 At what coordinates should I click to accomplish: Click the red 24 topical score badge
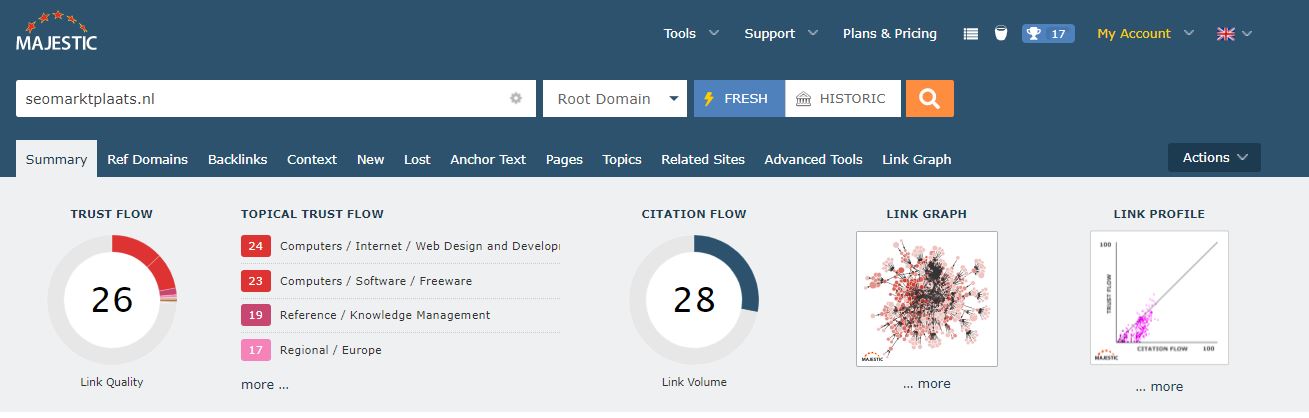click(x=256, y=246)
